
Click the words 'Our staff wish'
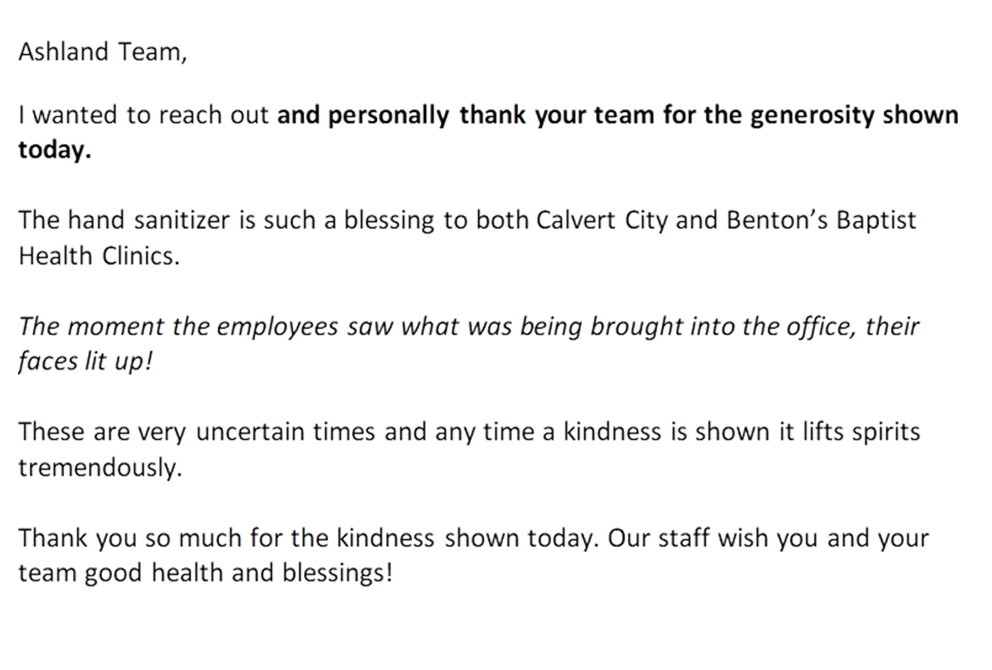[688, 538]
